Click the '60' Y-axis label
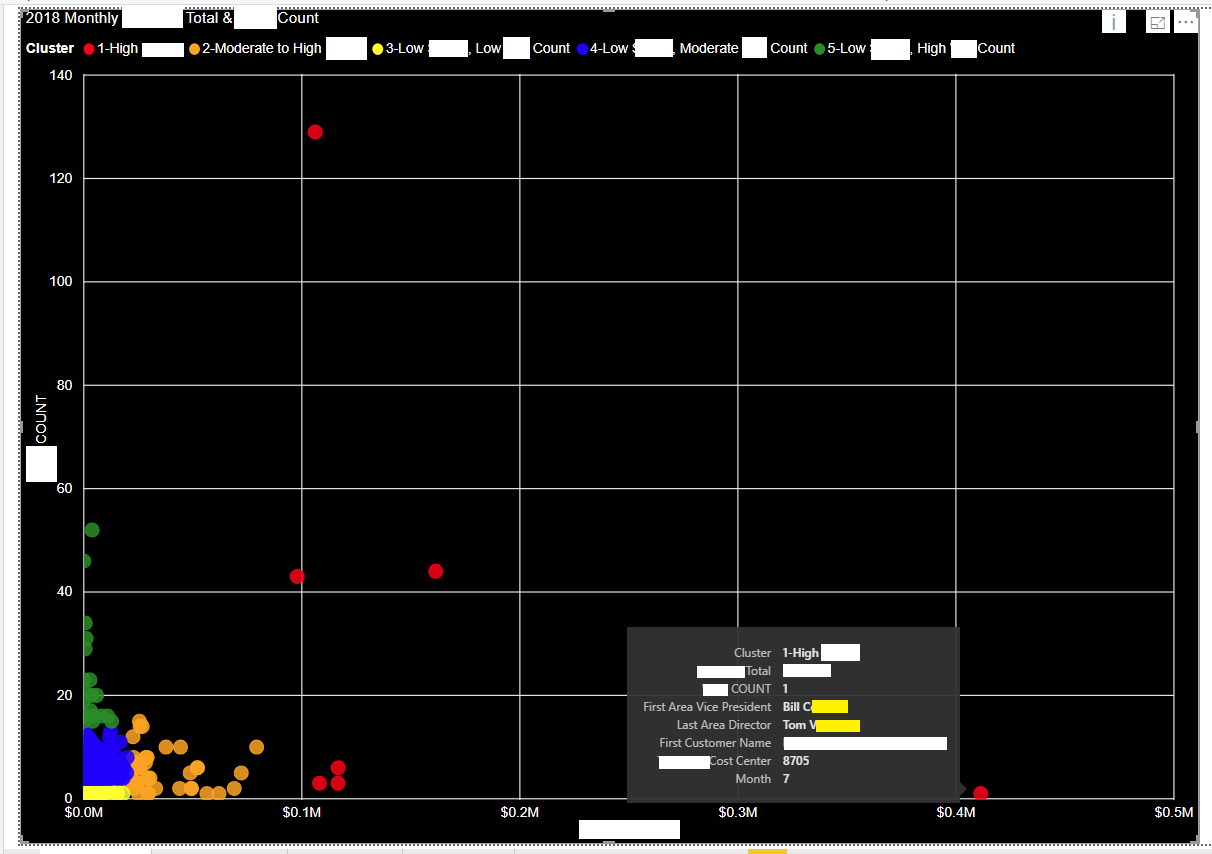The width and height of the screenshot is (1212, 854). click(x=65, y=489)
